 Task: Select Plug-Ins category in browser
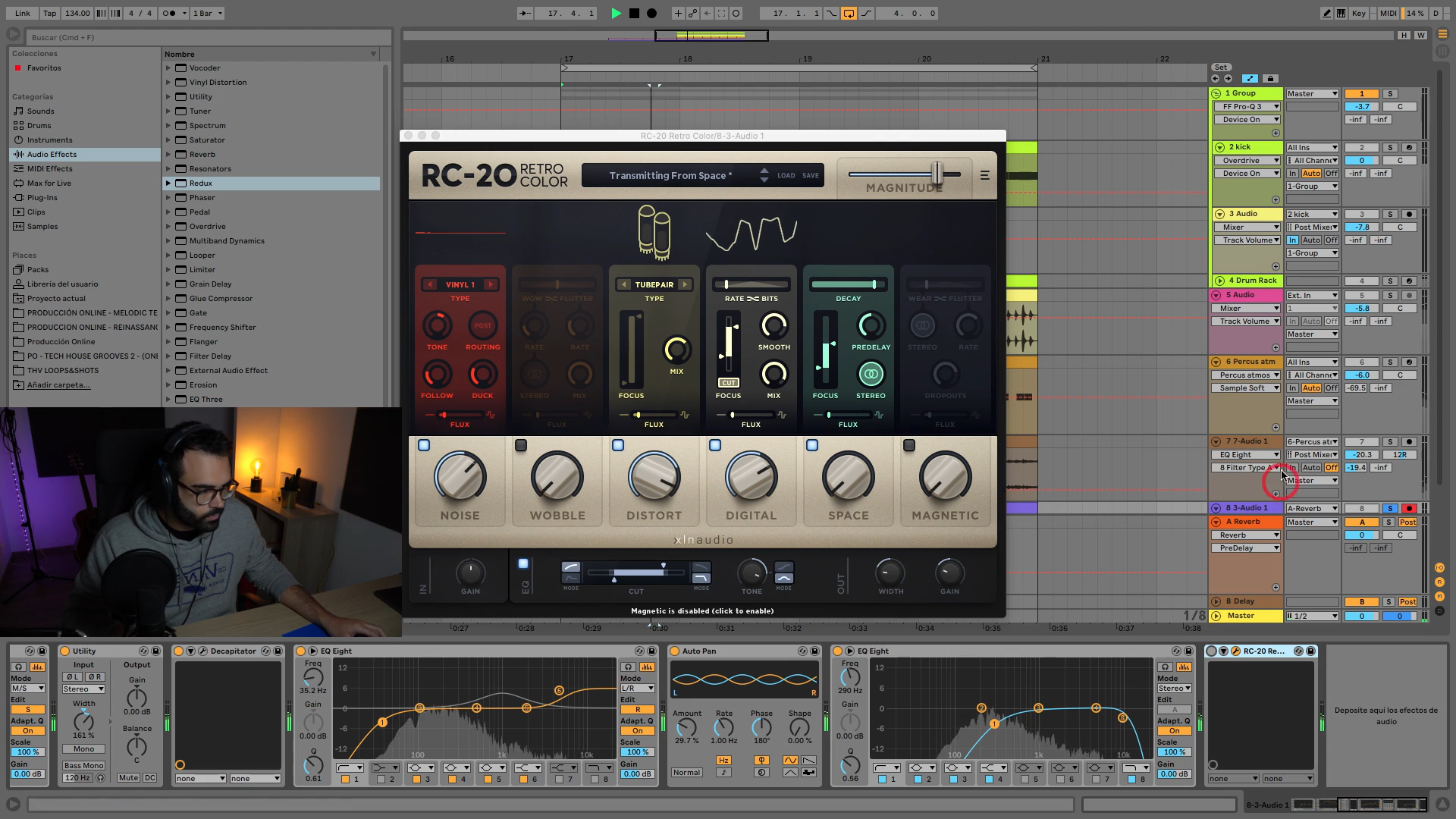click(x=42, y=197)
